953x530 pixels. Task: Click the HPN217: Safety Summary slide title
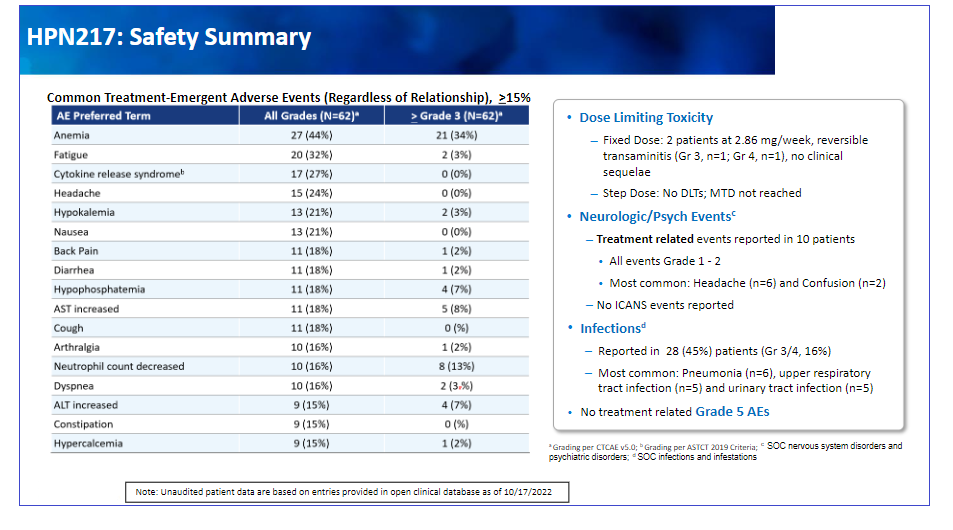[169, 38]
